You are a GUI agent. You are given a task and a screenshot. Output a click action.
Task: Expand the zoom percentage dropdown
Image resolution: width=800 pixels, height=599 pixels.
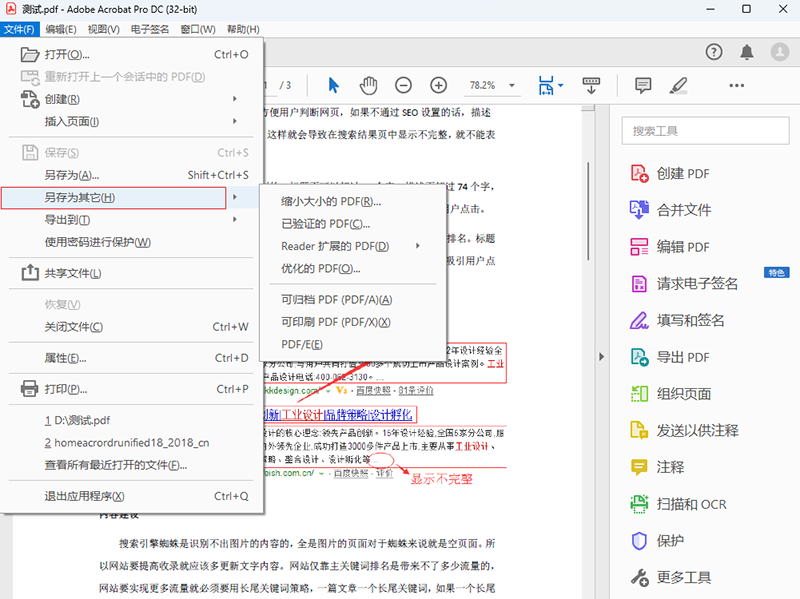tap(512, 86)
